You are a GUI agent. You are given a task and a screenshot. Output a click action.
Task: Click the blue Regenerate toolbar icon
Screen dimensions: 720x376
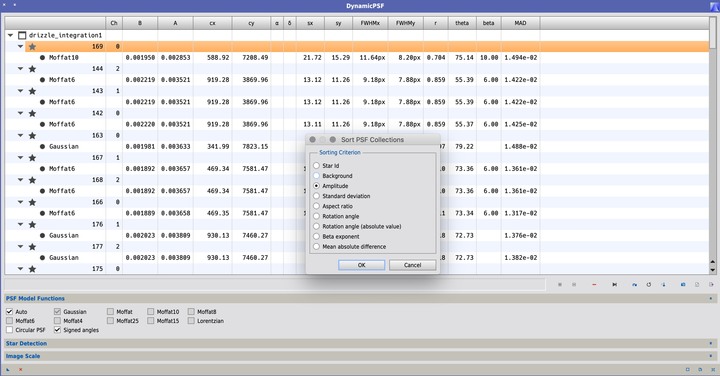tap(635, 285)
